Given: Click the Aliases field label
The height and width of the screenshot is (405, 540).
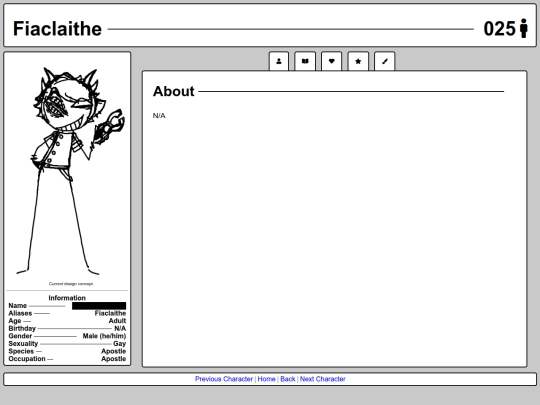Looking at the screenshot, I should pos(20,313).
